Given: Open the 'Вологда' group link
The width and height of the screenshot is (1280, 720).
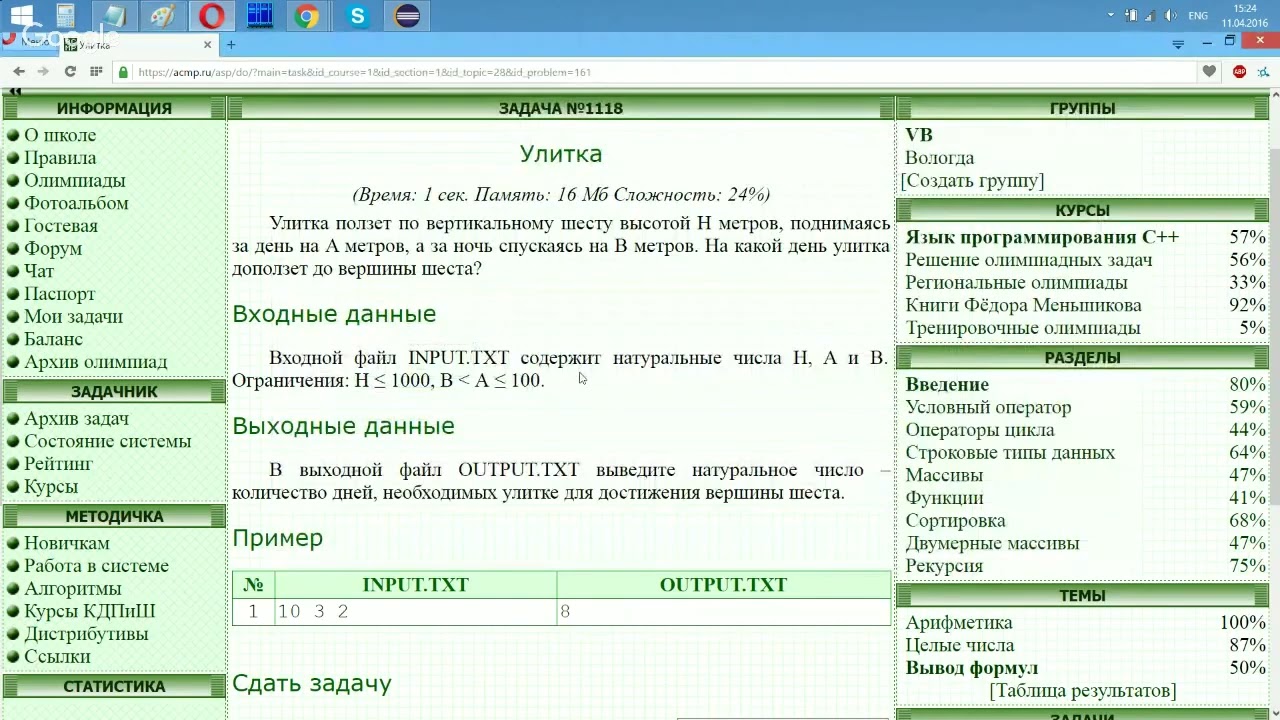Looking at the screenshot, I should (x=939, y=158).
